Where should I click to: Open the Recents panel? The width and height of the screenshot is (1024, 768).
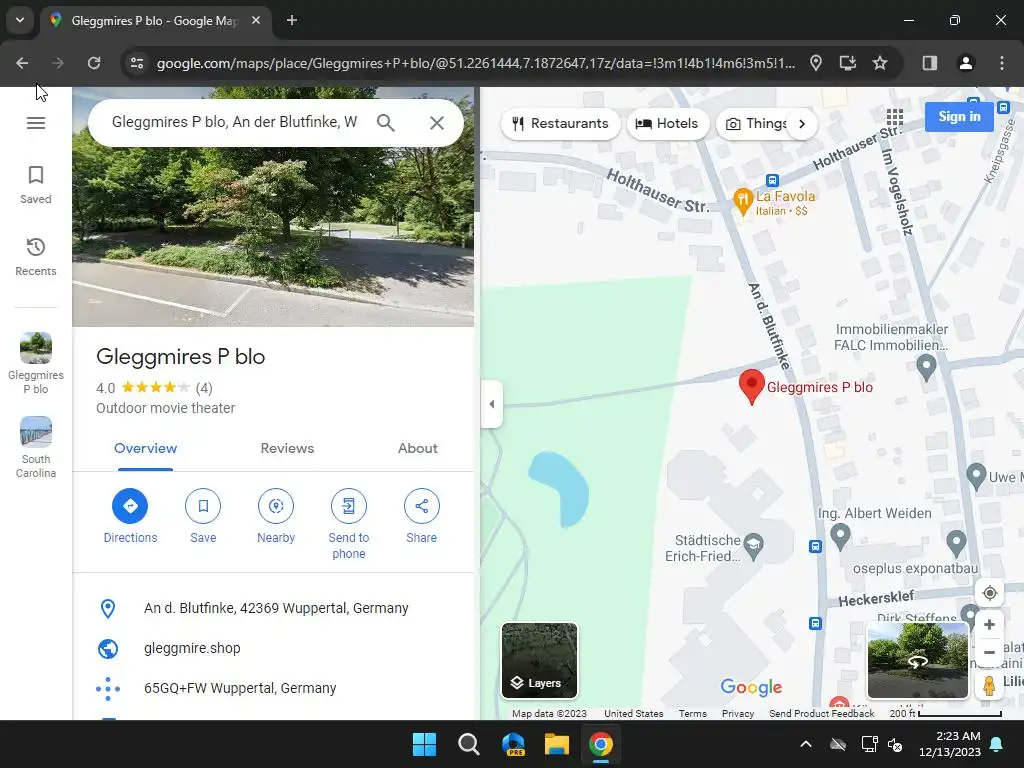point(36,257)
